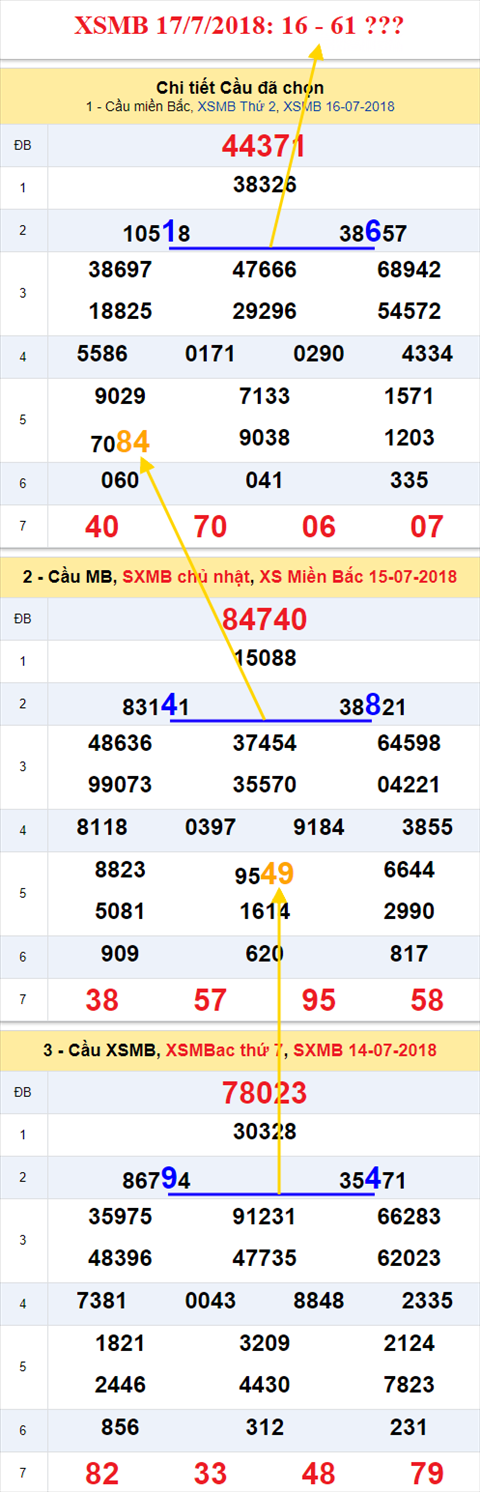Click the number 4334
Screen dimensions: 480x1492
427,354
